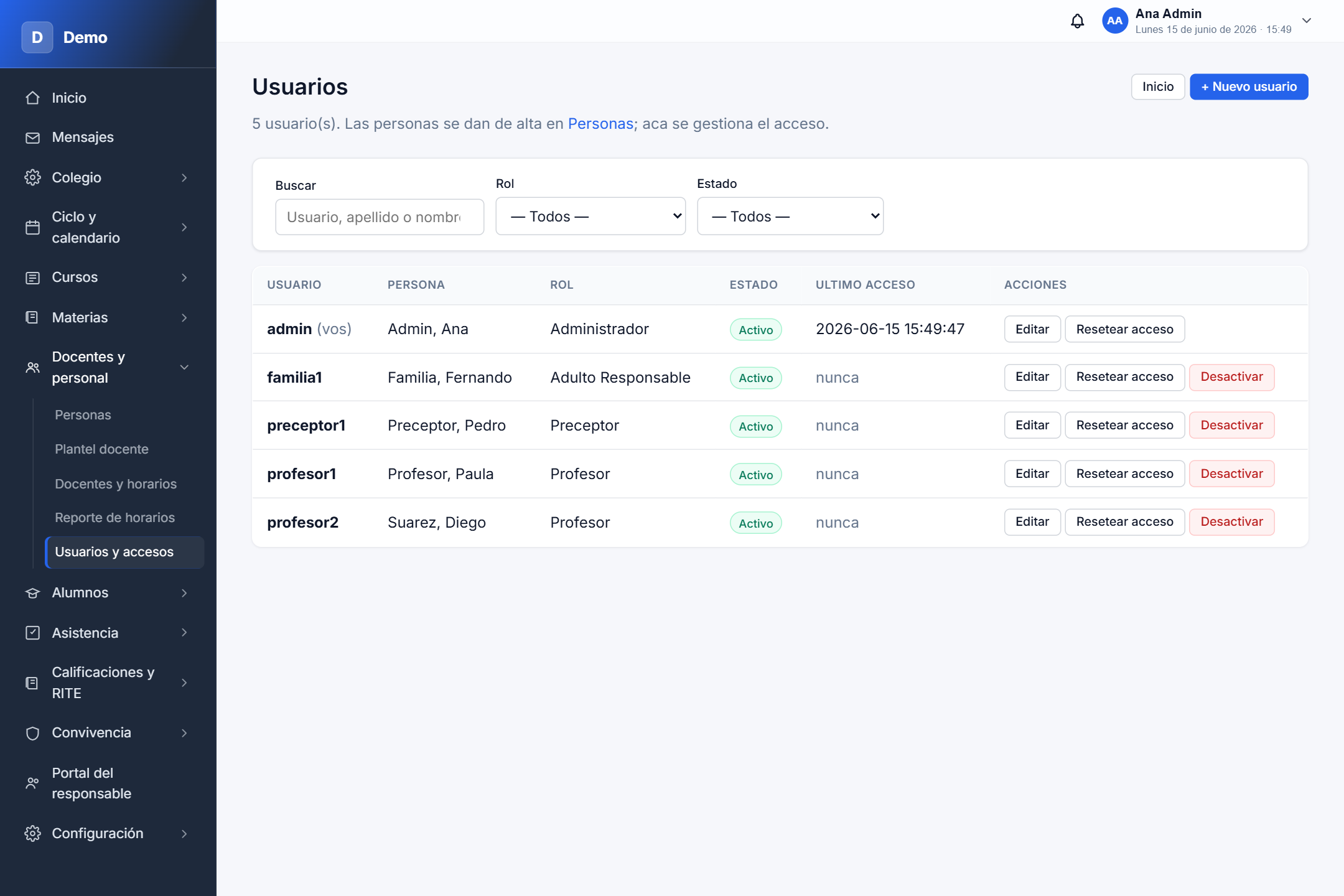Click the Nuevo usuario button

(x=1249, y=87)
